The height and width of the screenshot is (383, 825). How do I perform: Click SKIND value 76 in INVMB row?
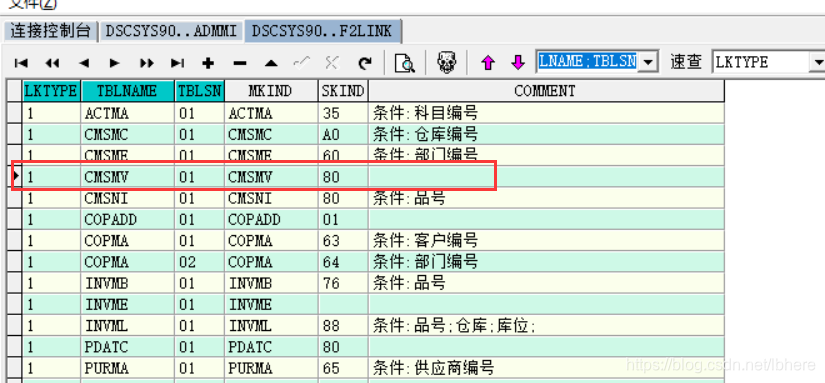pos(343,283)
